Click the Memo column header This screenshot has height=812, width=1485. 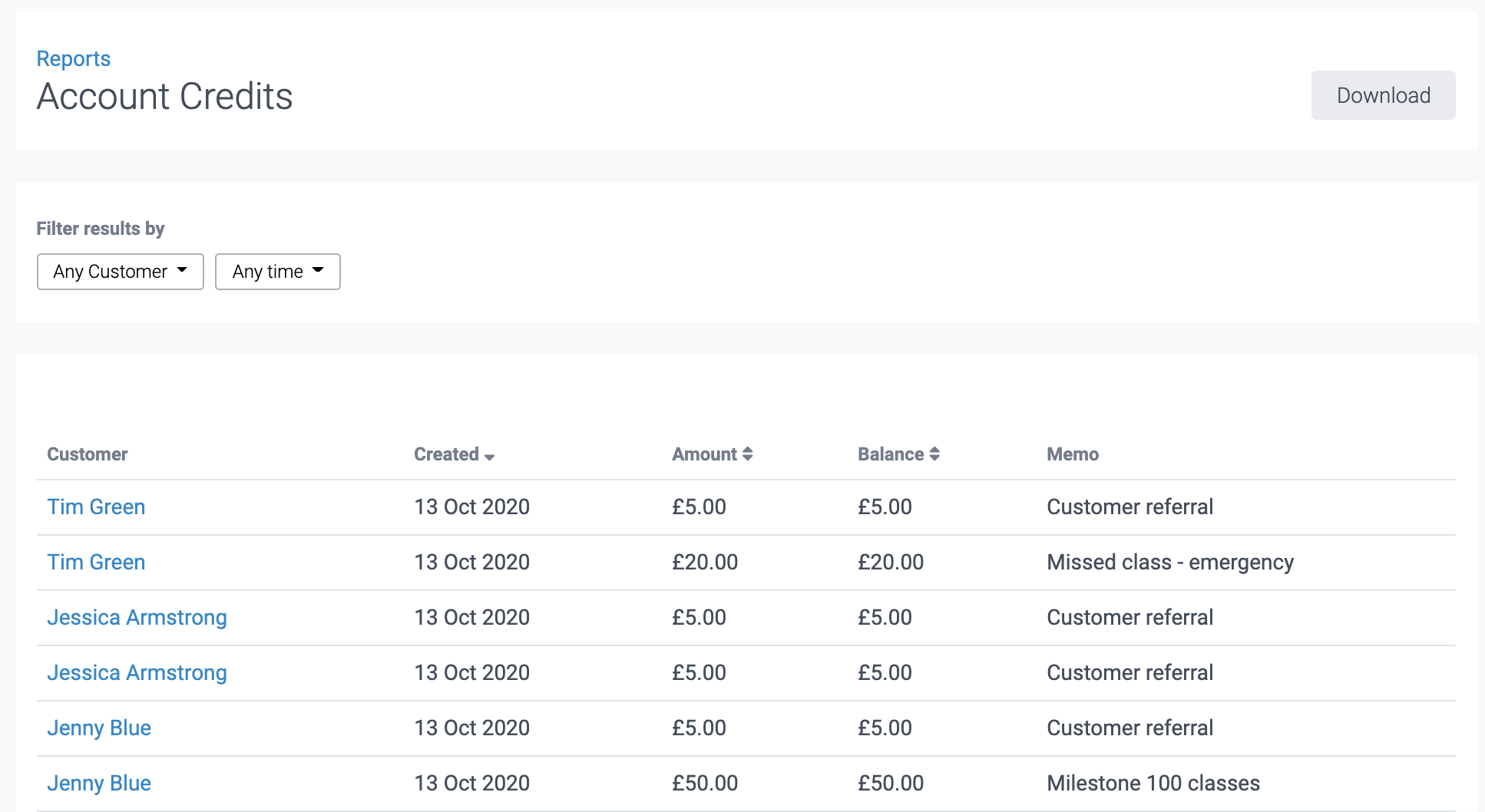(1072, 454)
